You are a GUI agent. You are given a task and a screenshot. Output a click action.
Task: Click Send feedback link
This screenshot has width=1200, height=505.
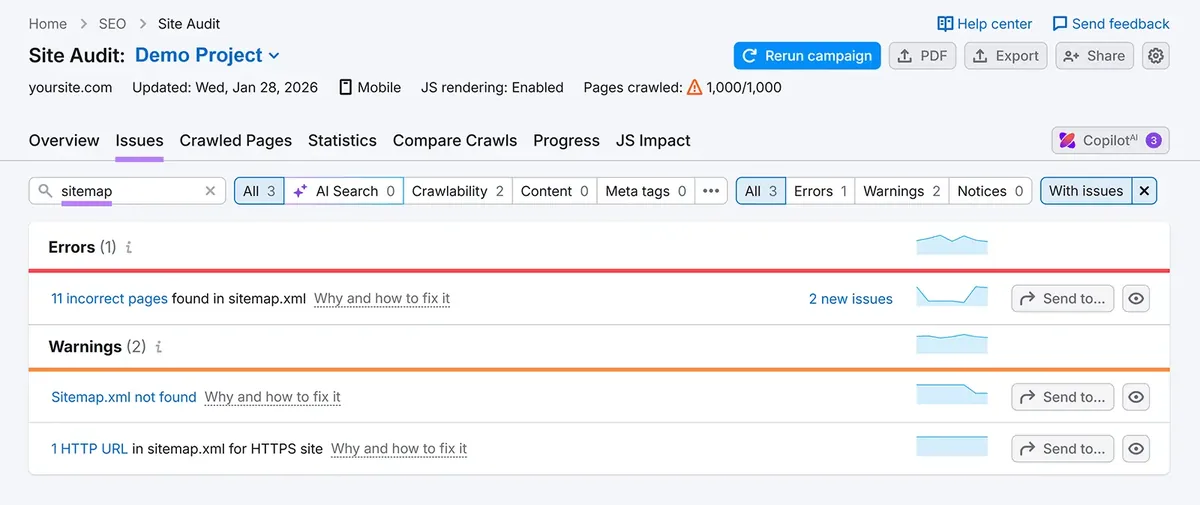pos(1110,23)
